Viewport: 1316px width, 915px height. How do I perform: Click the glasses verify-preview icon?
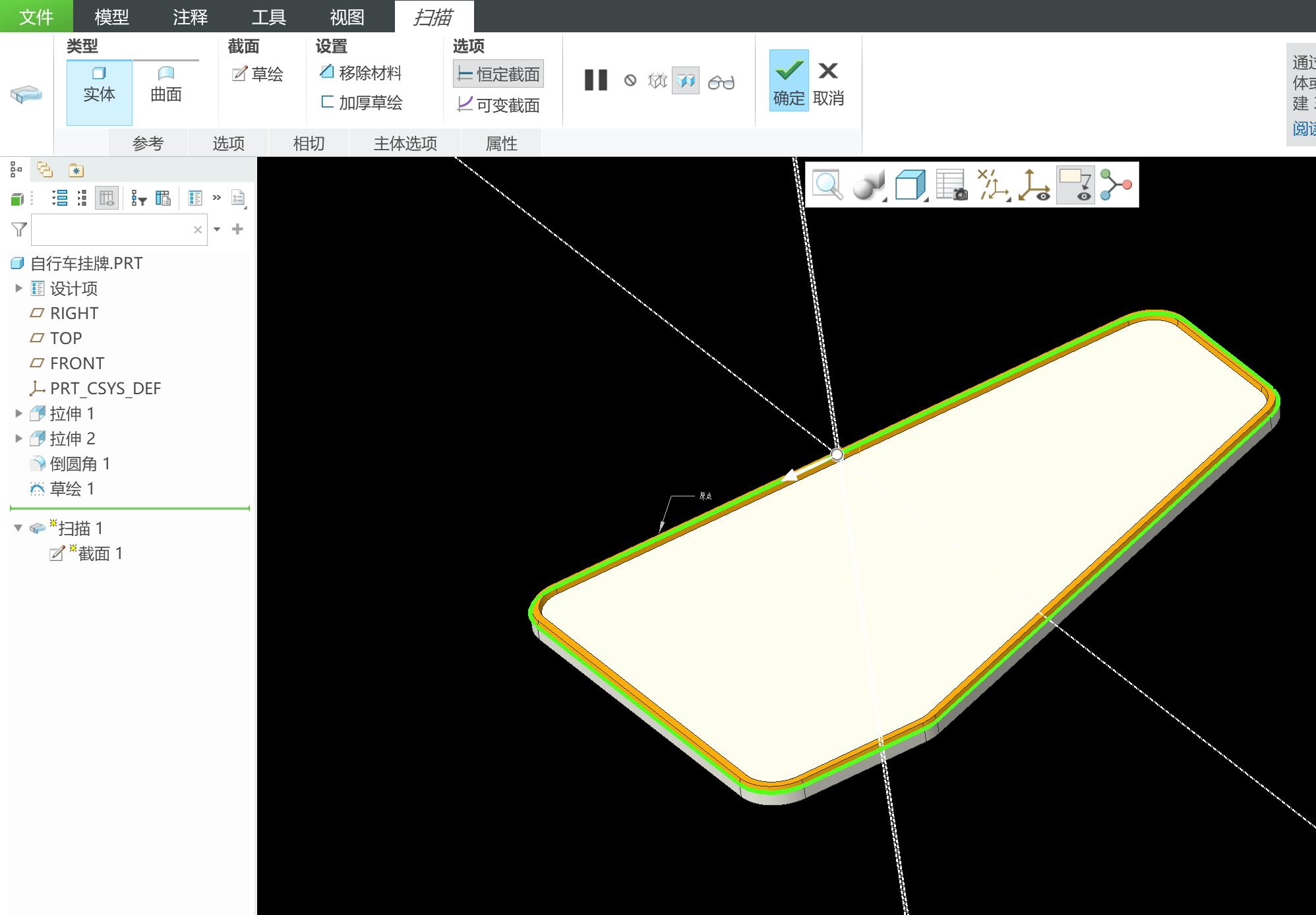click(x=721, y=82)
